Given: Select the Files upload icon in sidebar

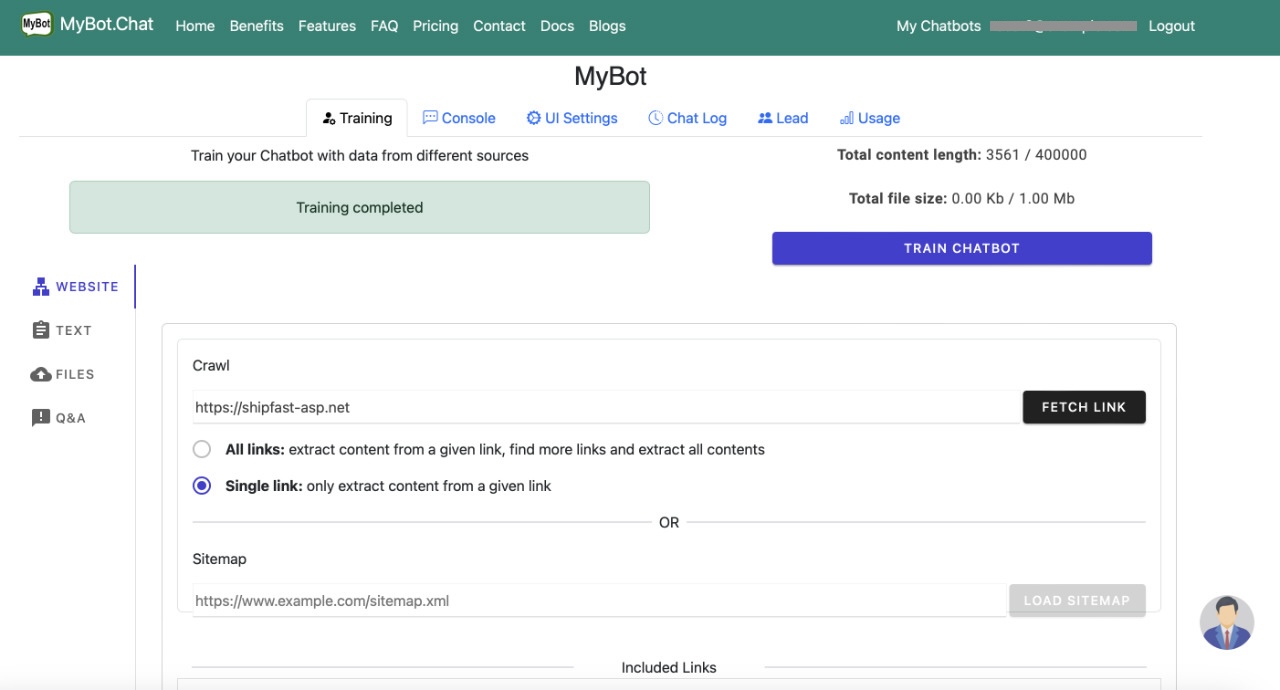Looking at the screenshot, I should [x=40, y=373].
